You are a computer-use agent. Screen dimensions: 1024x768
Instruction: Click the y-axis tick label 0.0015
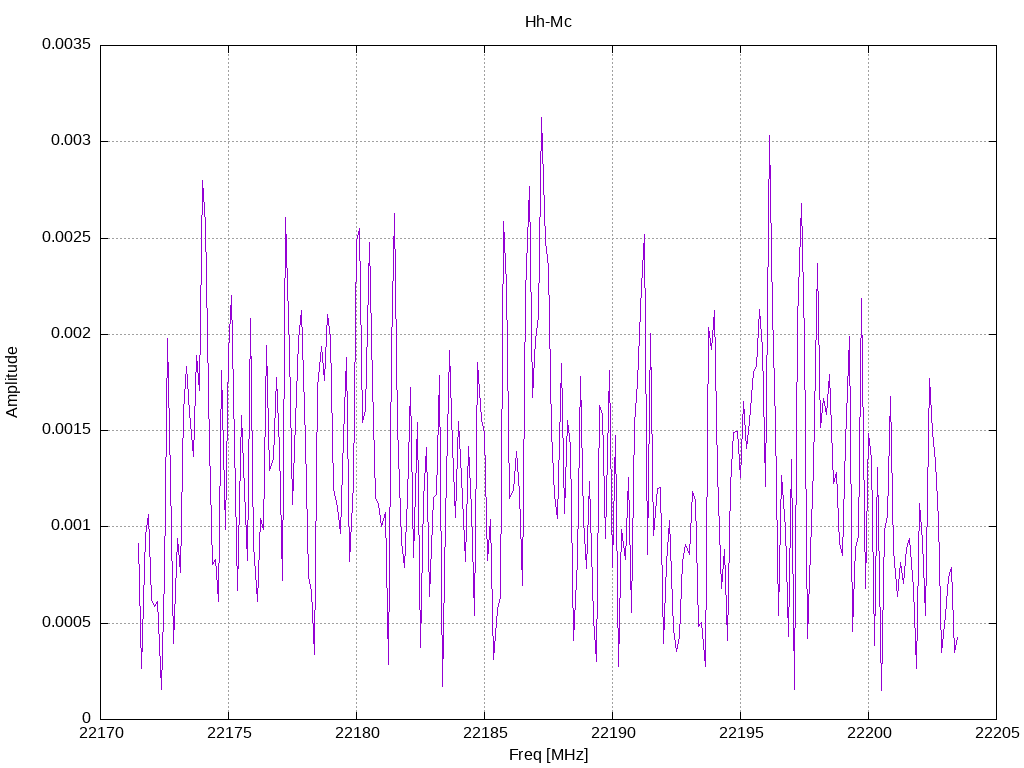tap(67, 430)
